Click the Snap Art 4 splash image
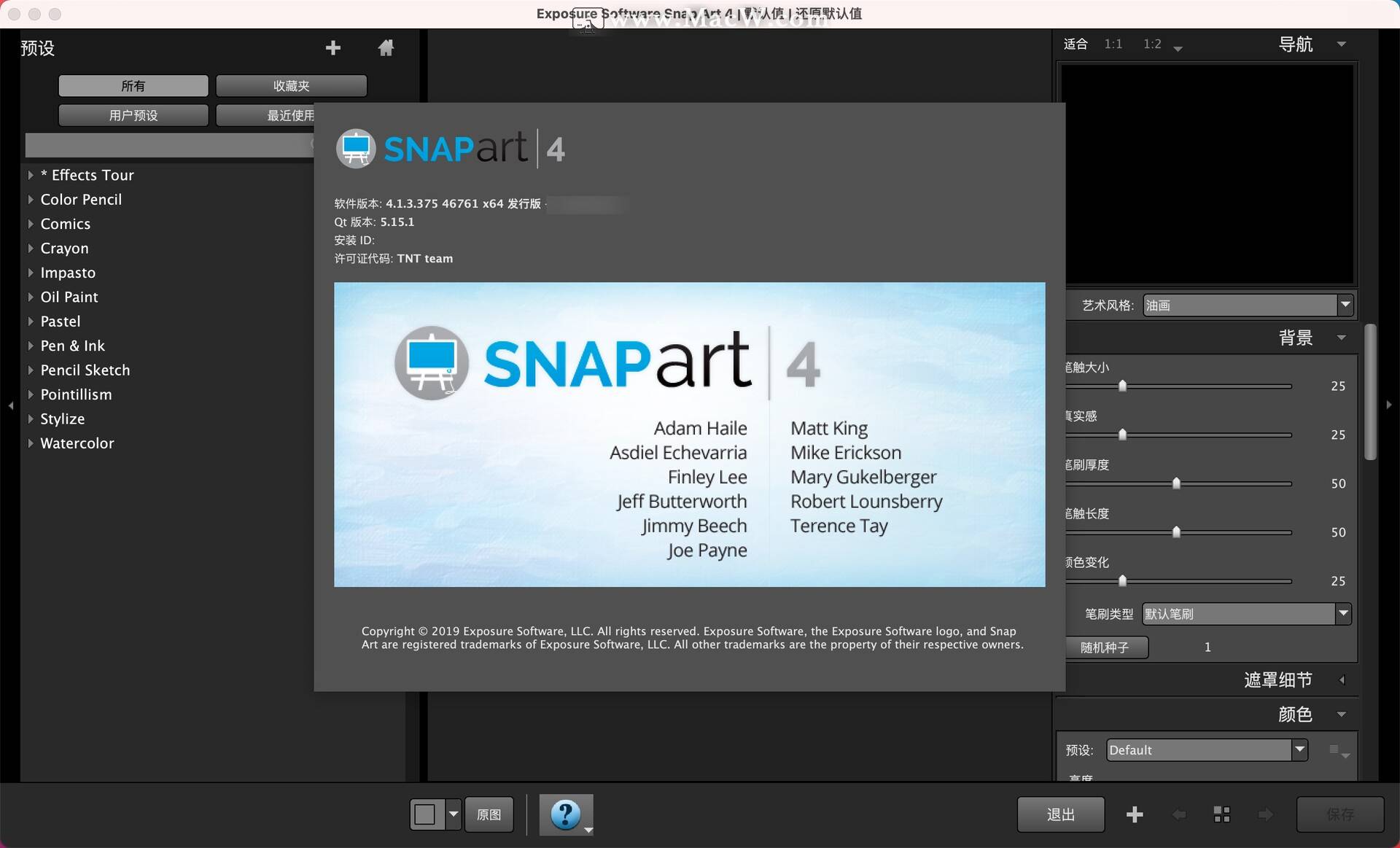 689,435
